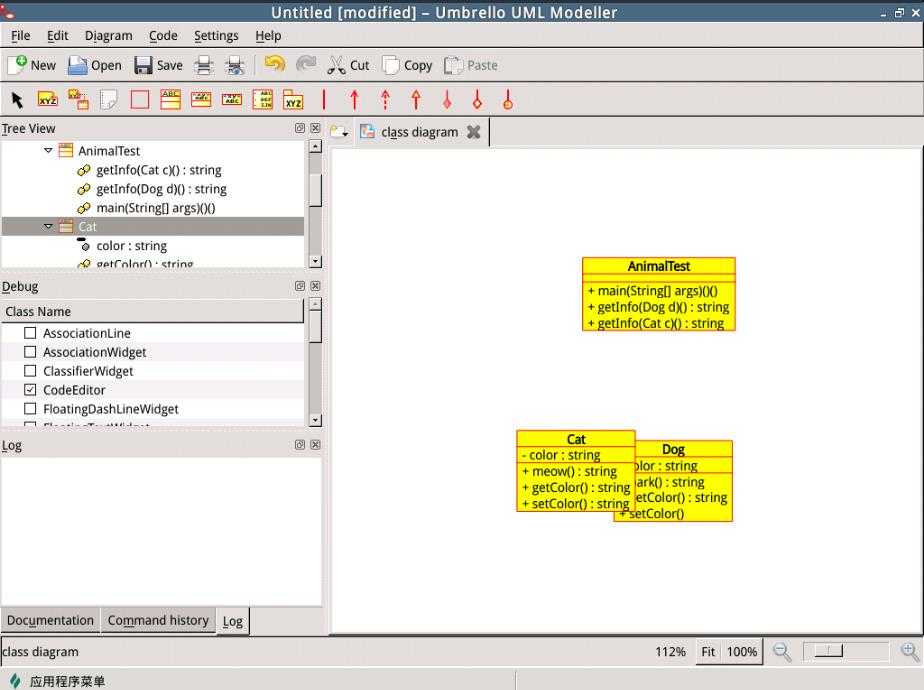Select the Generalization hollow arrow tool
The height and width of the screenshot is (690, 924).
[x=416, y=100]
